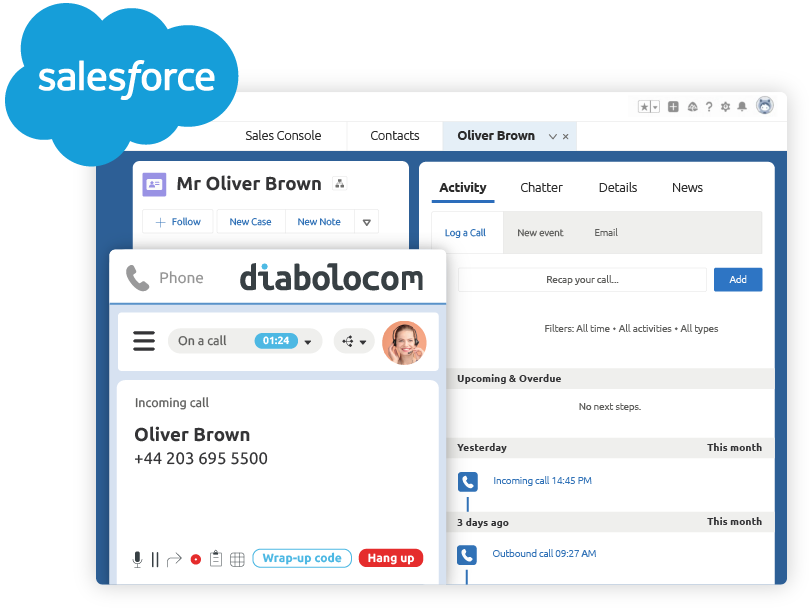Expand the Oliver Brown tab chevron menu

553,137
